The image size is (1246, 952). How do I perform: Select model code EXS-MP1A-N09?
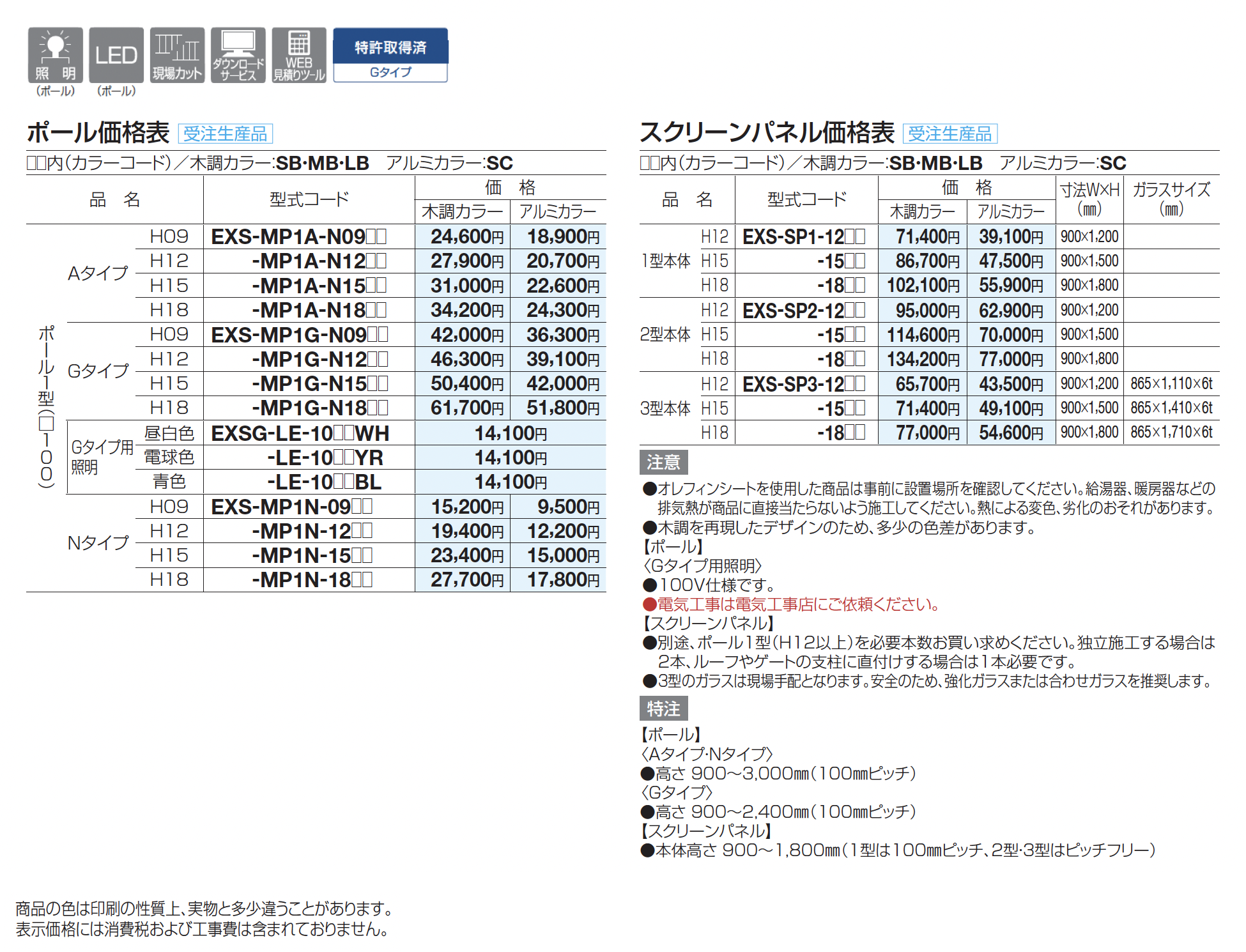299,237
